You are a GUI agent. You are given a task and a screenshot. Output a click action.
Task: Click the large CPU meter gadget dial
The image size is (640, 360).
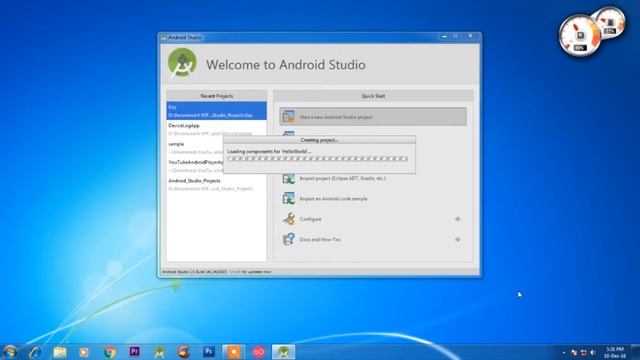coord(580,36)
